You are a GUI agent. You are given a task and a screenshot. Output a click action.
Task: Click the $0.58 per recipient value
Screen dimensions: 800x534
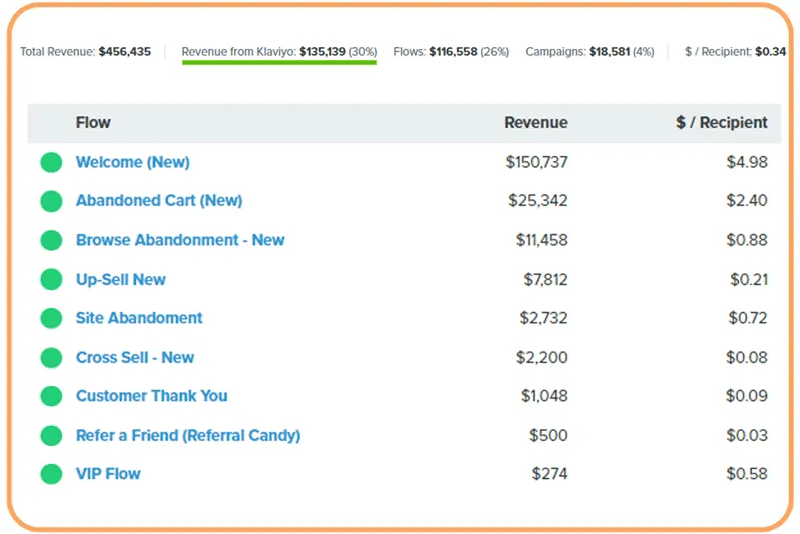coord(747,474)
